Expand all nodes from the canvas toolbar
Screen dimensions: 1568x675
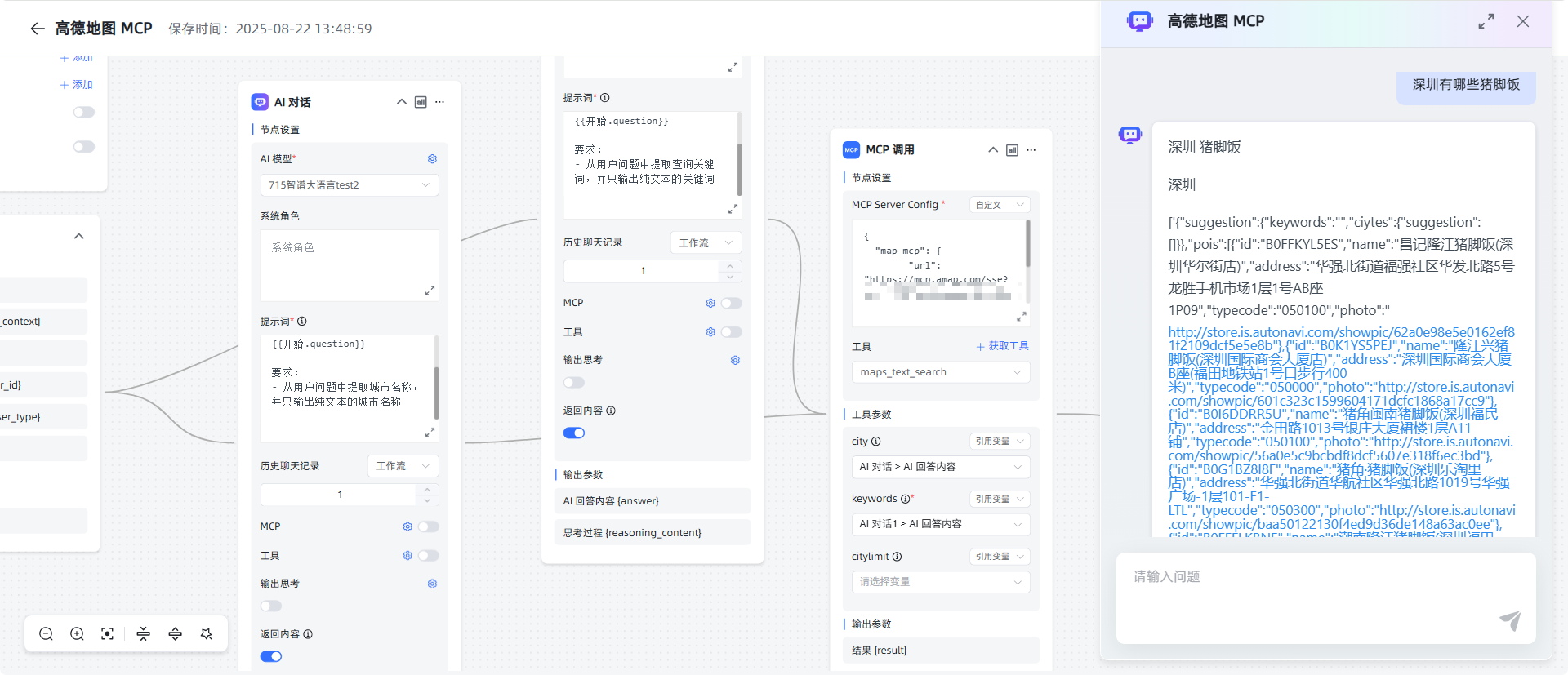click(175, 634)
